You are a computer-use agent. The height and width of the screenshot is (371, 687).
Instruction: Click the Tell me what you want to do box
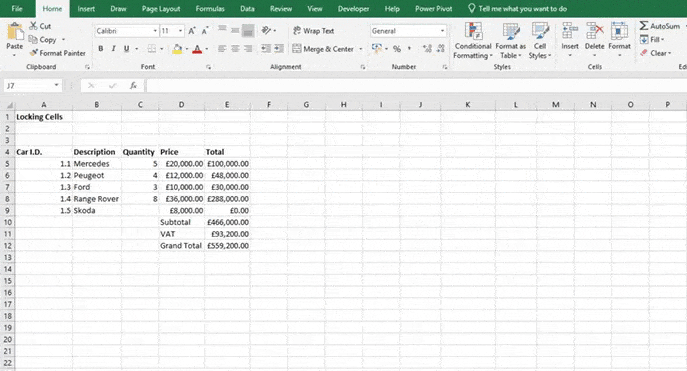(517, 9)
